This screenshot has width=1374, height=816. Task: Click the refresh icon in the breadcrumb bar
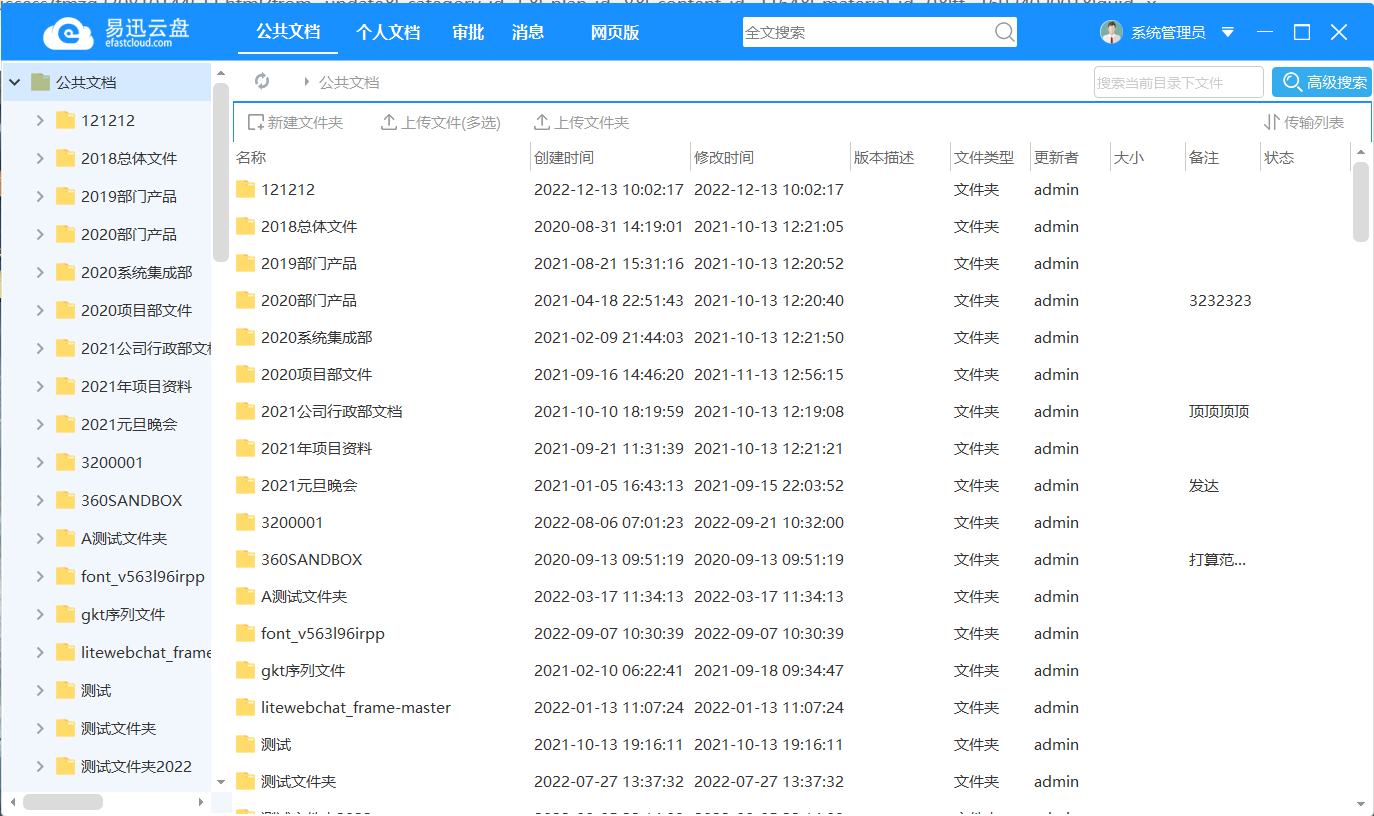pyautogui.click(x=262, y=82)
